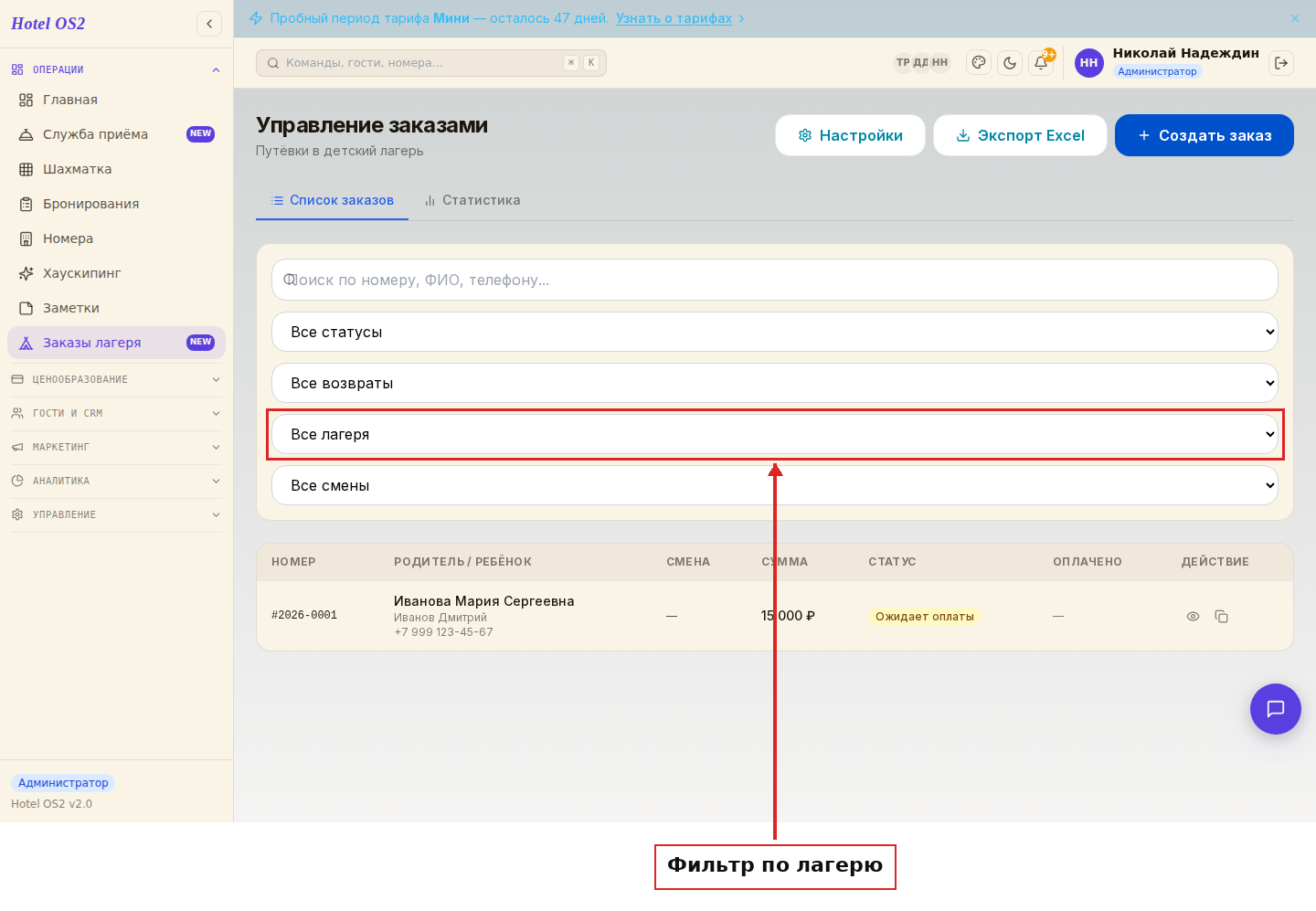
Task: Click the Hotel OS2 logo
Action: [x=48, y=24]
